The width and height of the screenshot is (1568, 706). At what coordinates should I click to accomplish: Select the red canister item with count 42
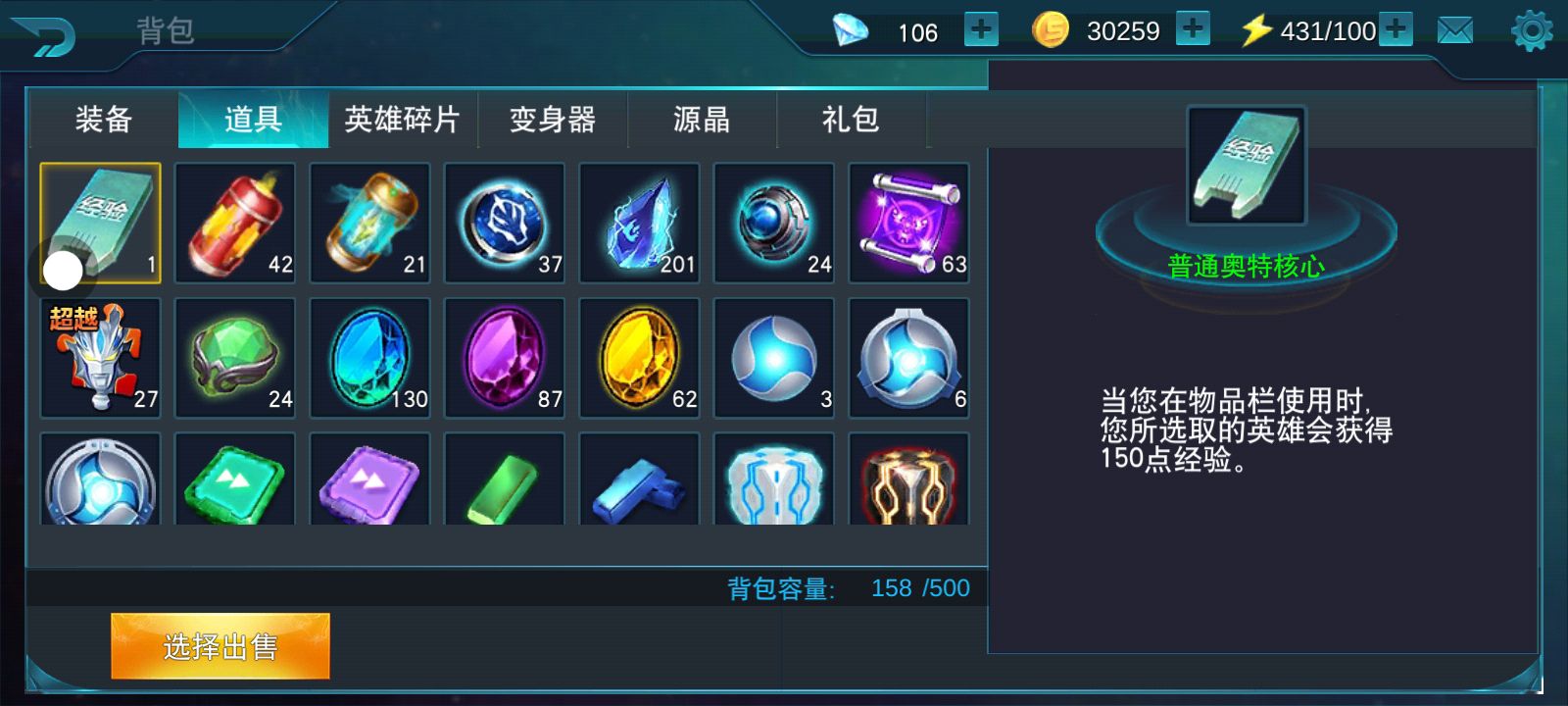[x=235, y=224]
